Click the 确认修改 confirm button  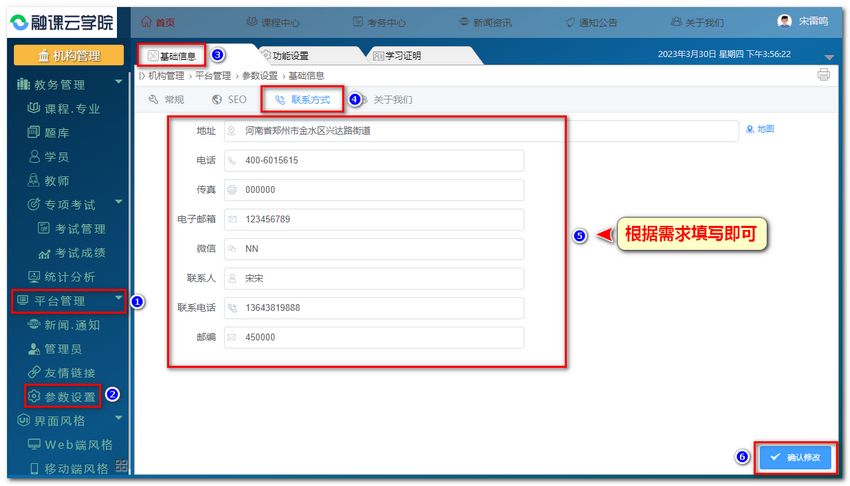pyautogui.click(x=795, y=457)
